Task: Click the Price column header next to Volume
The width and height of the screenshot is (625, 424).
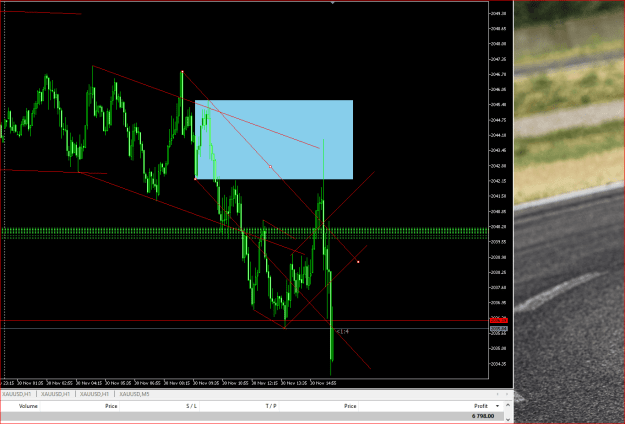Action: pyautogui.click(x=111, y=406)
